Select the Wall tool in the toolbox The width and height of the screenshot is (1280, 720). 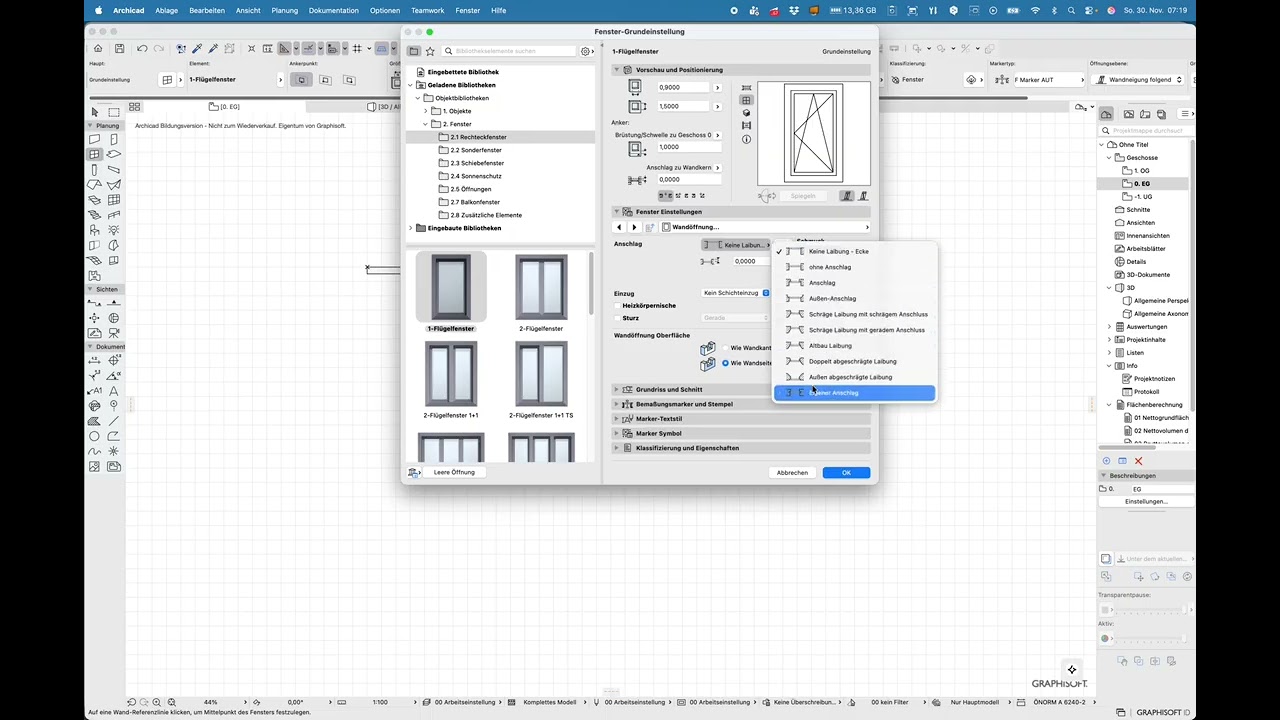point(95,140)
